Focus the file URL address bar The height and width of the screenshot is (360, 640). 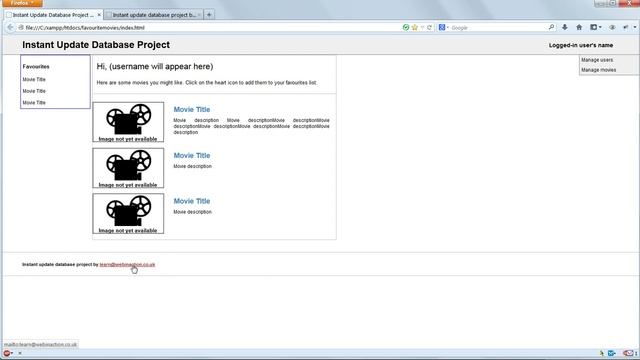coord(212,28)
